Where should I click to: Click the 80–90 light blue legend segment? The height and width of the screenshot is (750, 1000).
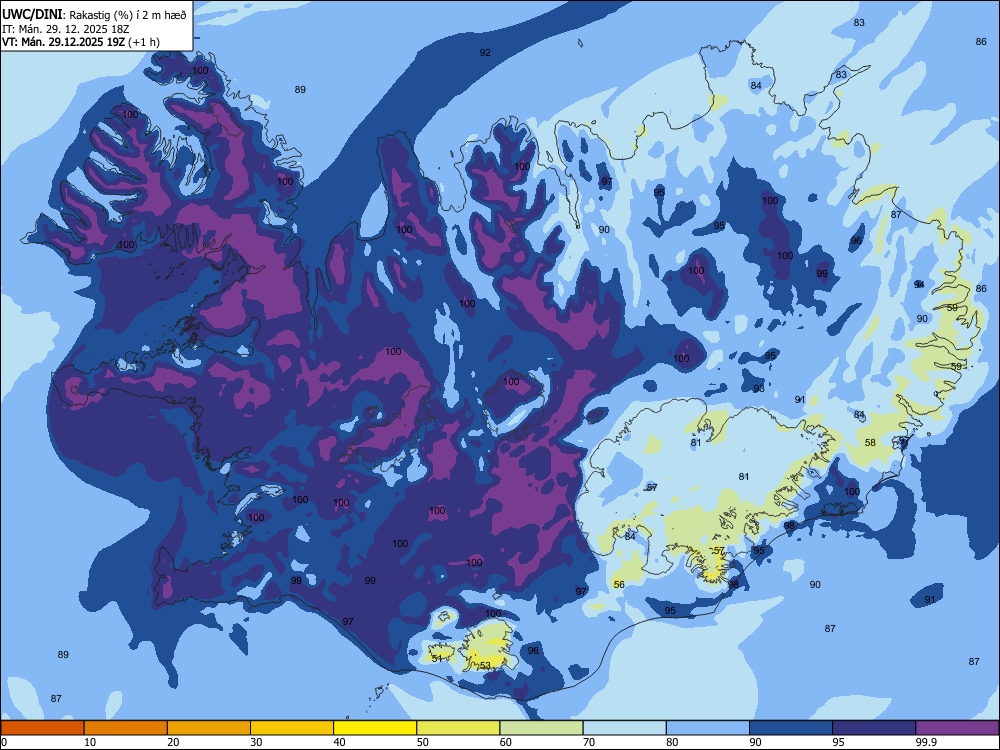click(708, 728)
